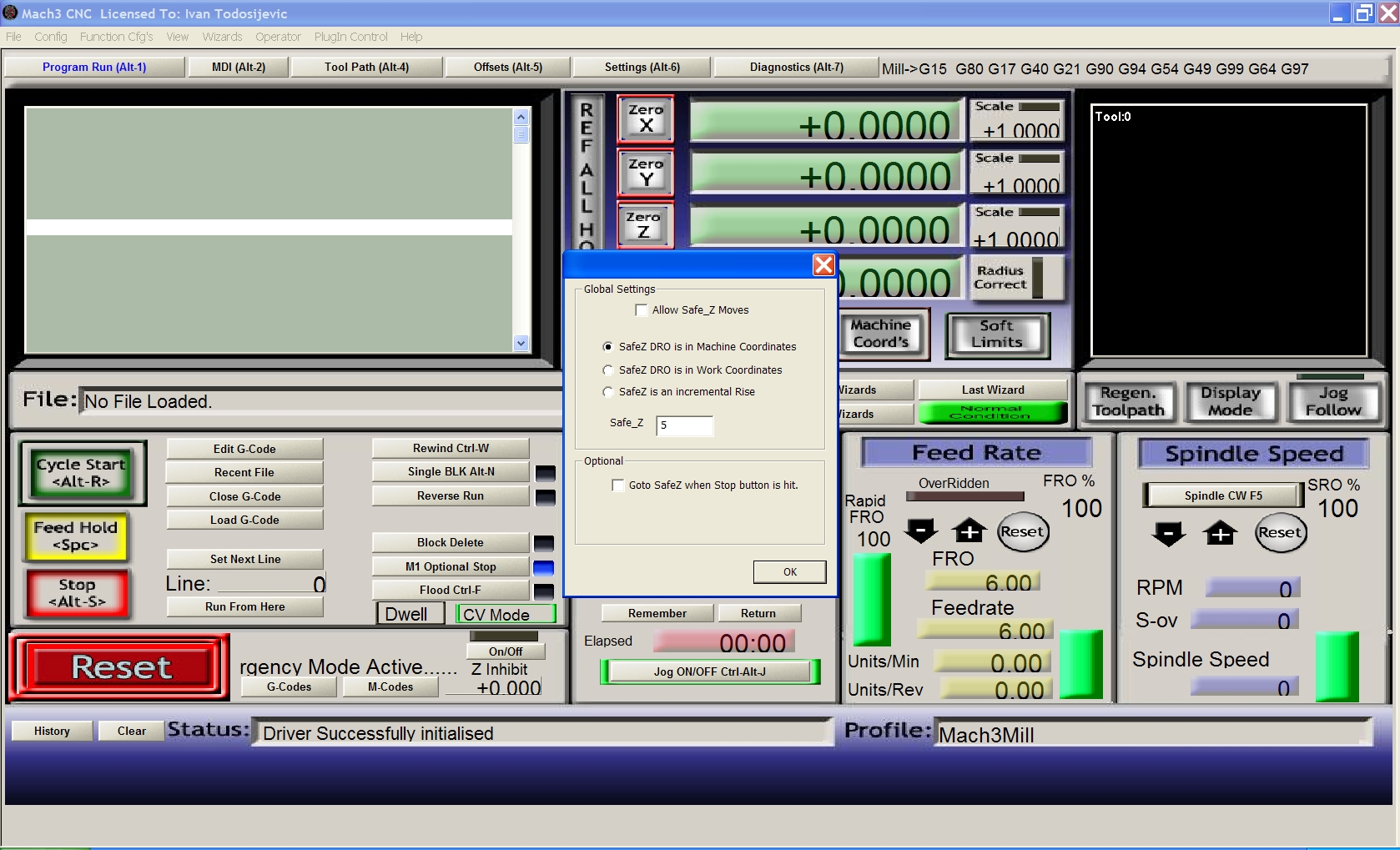1400x850 pixels.
Task: Select SafeZ DRO in Machine Coordinates
Action: pyautogui.click(x=608, y=347)
